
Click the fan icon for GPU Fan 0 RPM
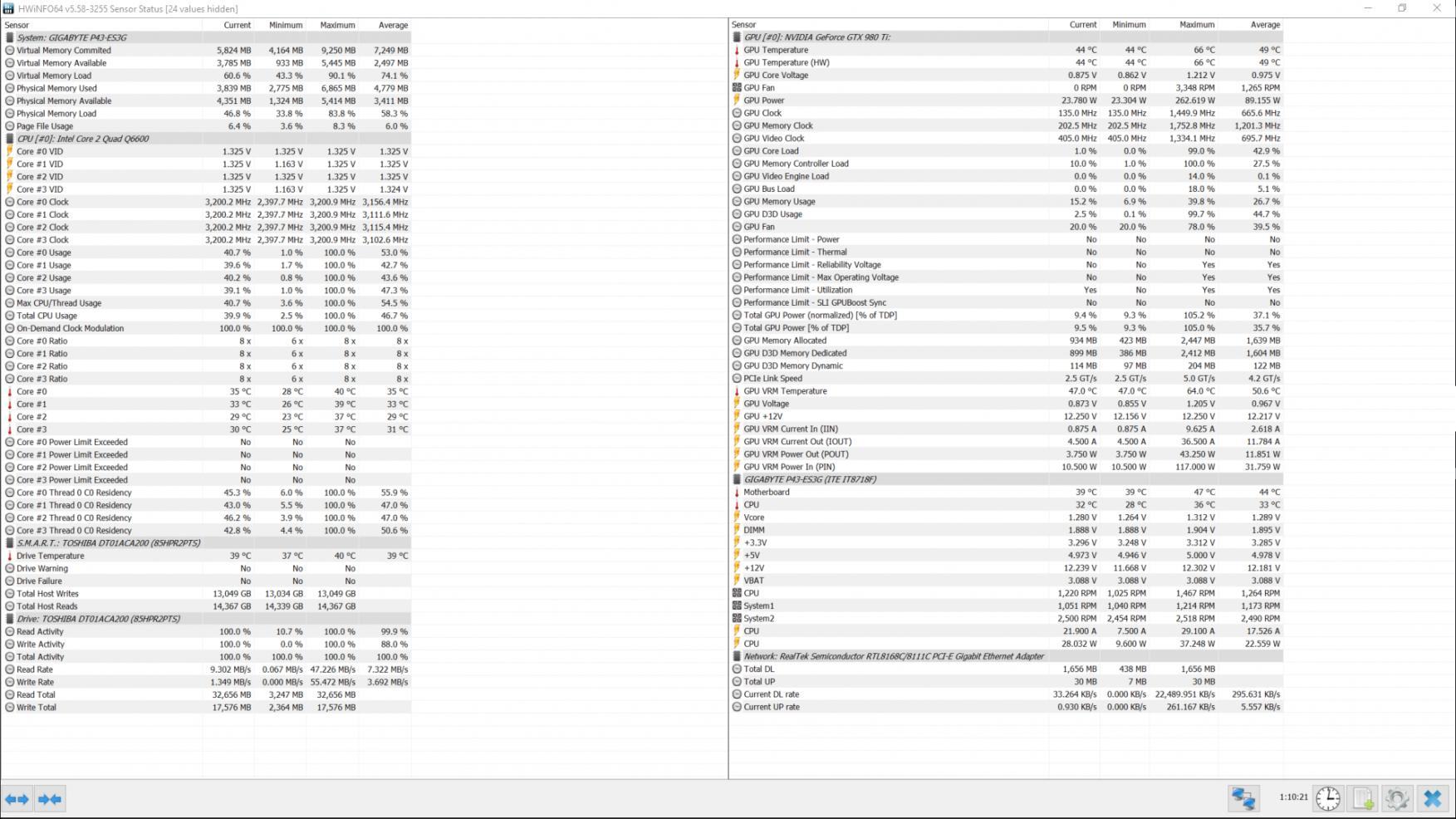[x=737, y=87]
